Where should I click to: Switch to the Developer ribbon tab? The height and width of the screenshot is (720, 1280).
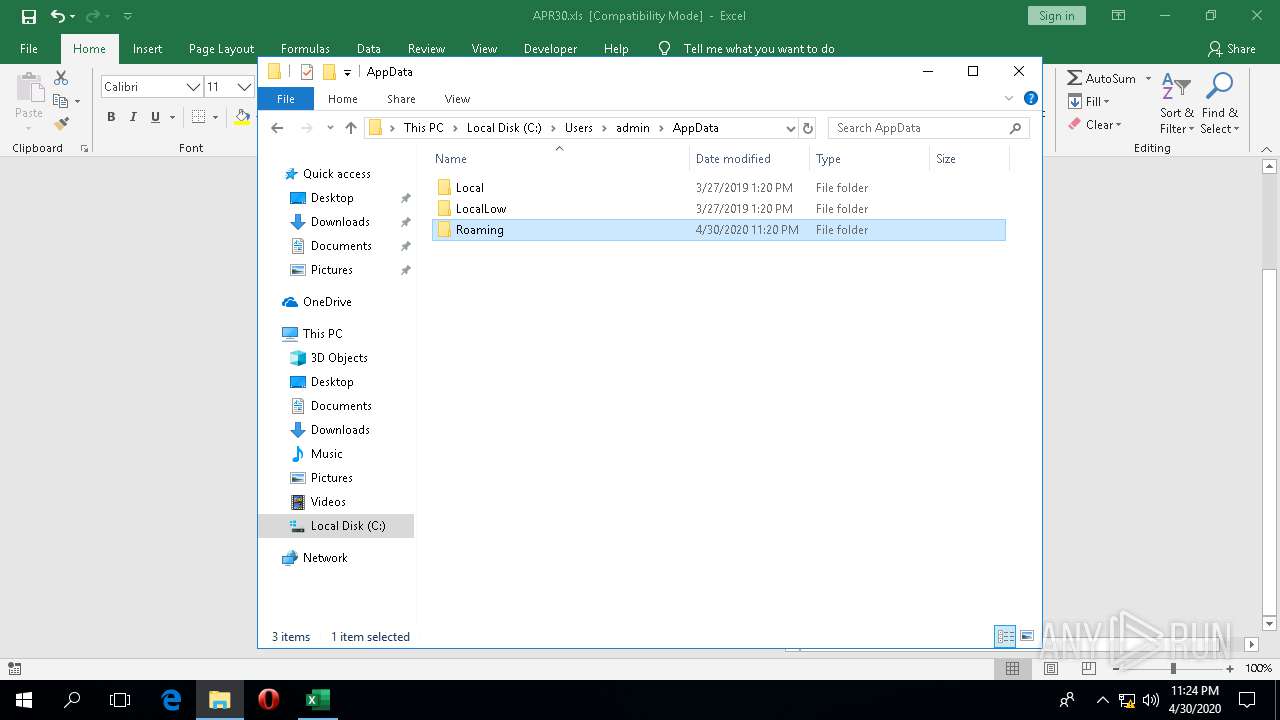550,48
